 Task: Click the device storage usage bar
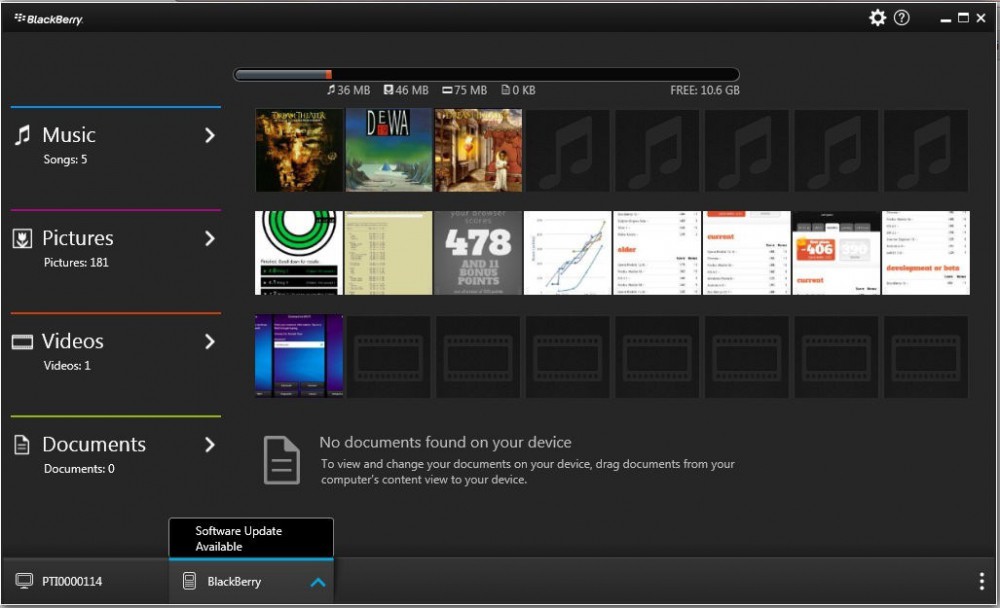(x=486, y=74)
